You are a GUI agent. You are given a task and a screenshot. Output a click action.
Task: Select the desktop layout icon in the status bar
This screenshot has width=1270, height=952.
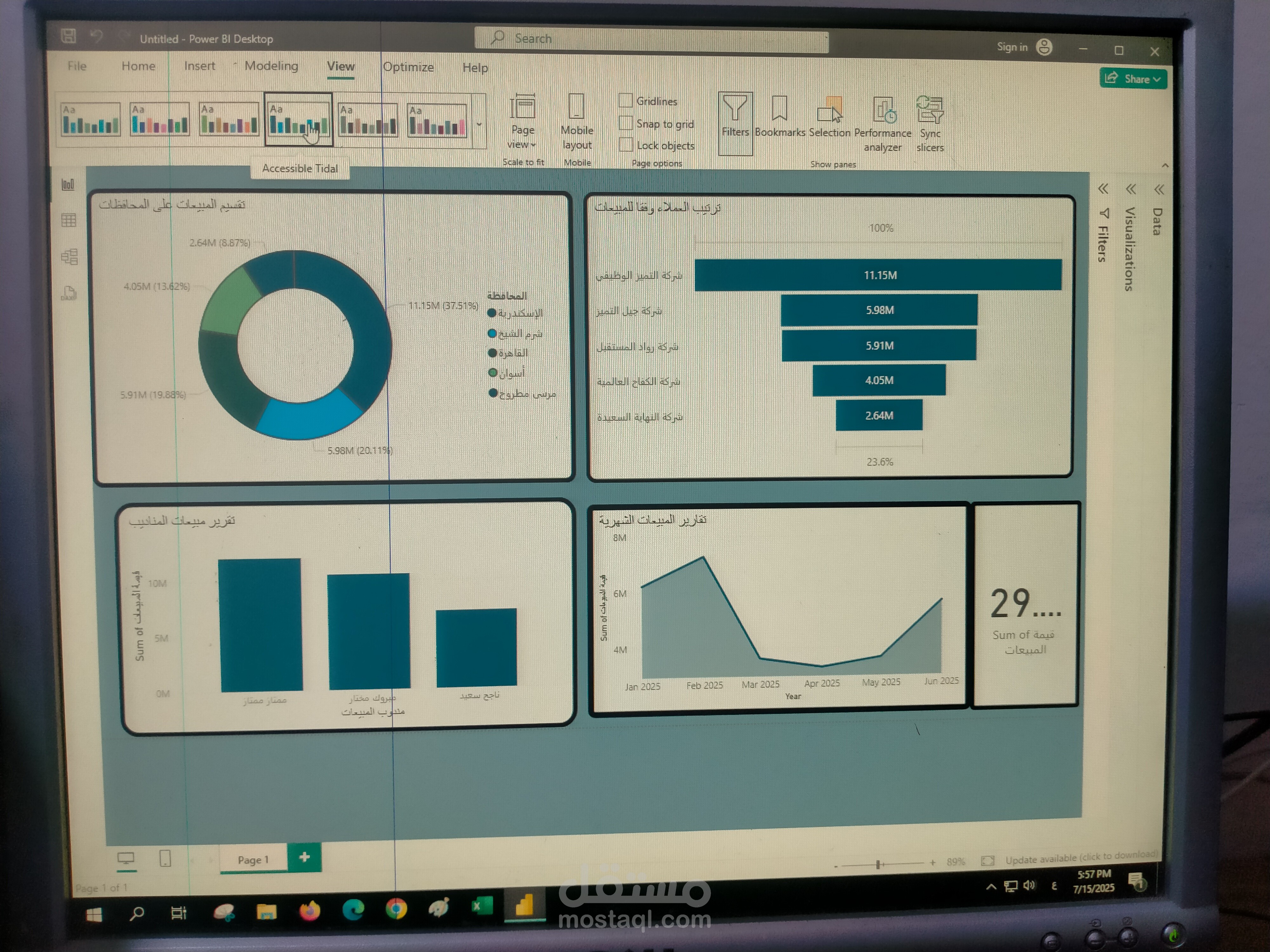click(x=126, y=858)
